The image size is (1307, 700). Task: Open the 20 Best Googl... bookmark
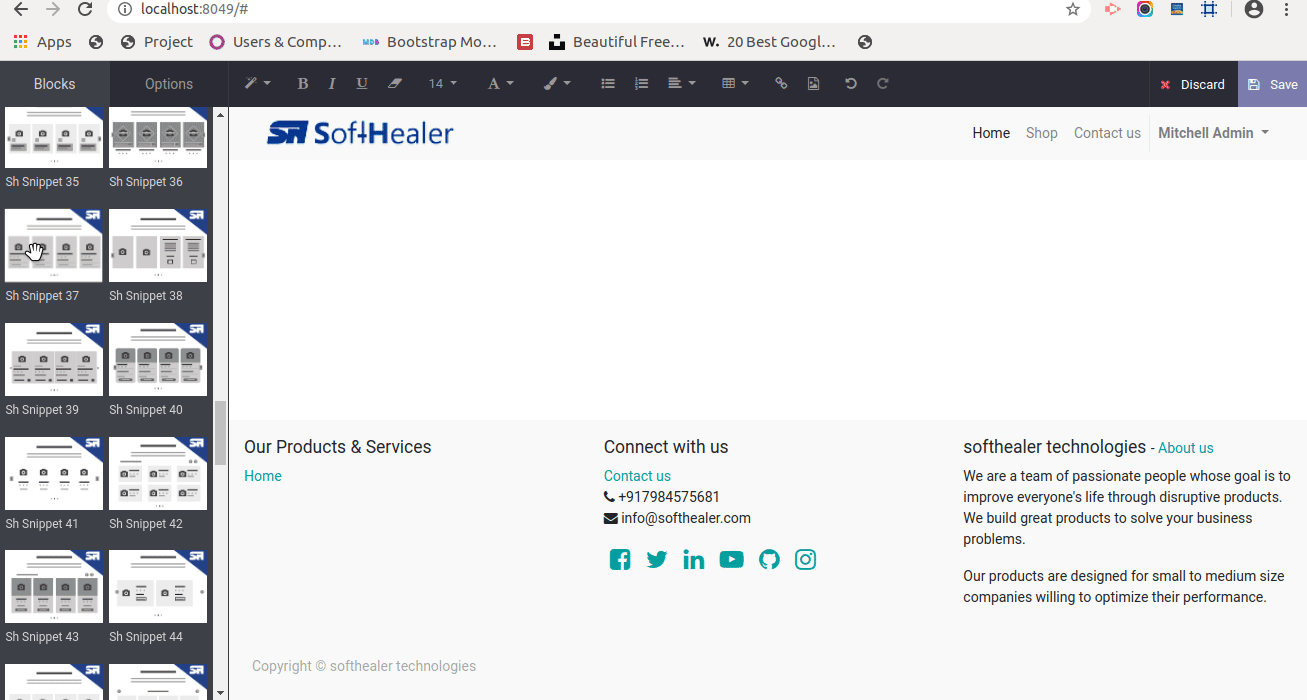pyautogui.click(x=769, y=42)
